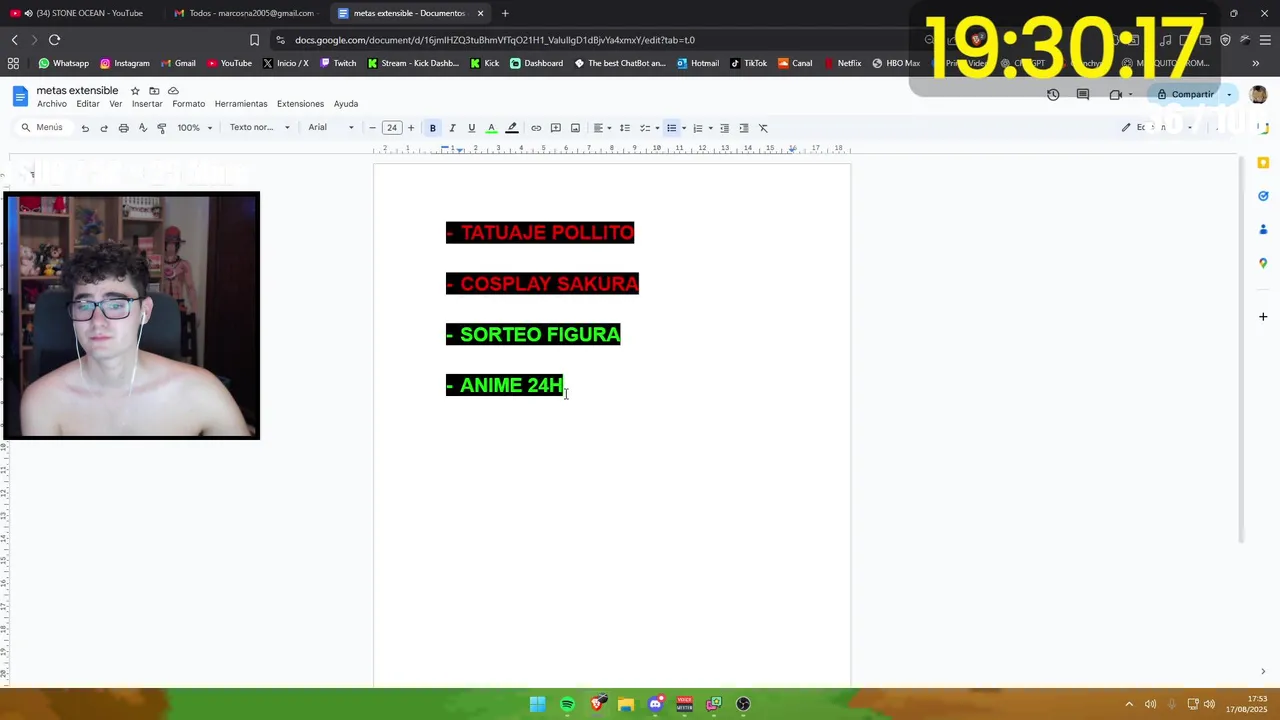
Task: Run spelling and grammar check icon
Action: (142, 128)
